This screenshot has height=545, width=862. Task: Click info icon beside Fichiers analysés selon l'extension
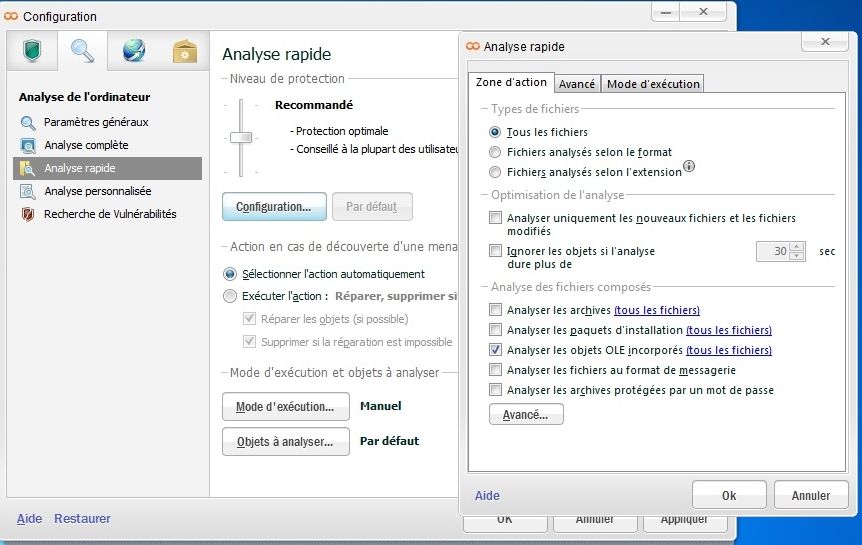click(689, 166)
